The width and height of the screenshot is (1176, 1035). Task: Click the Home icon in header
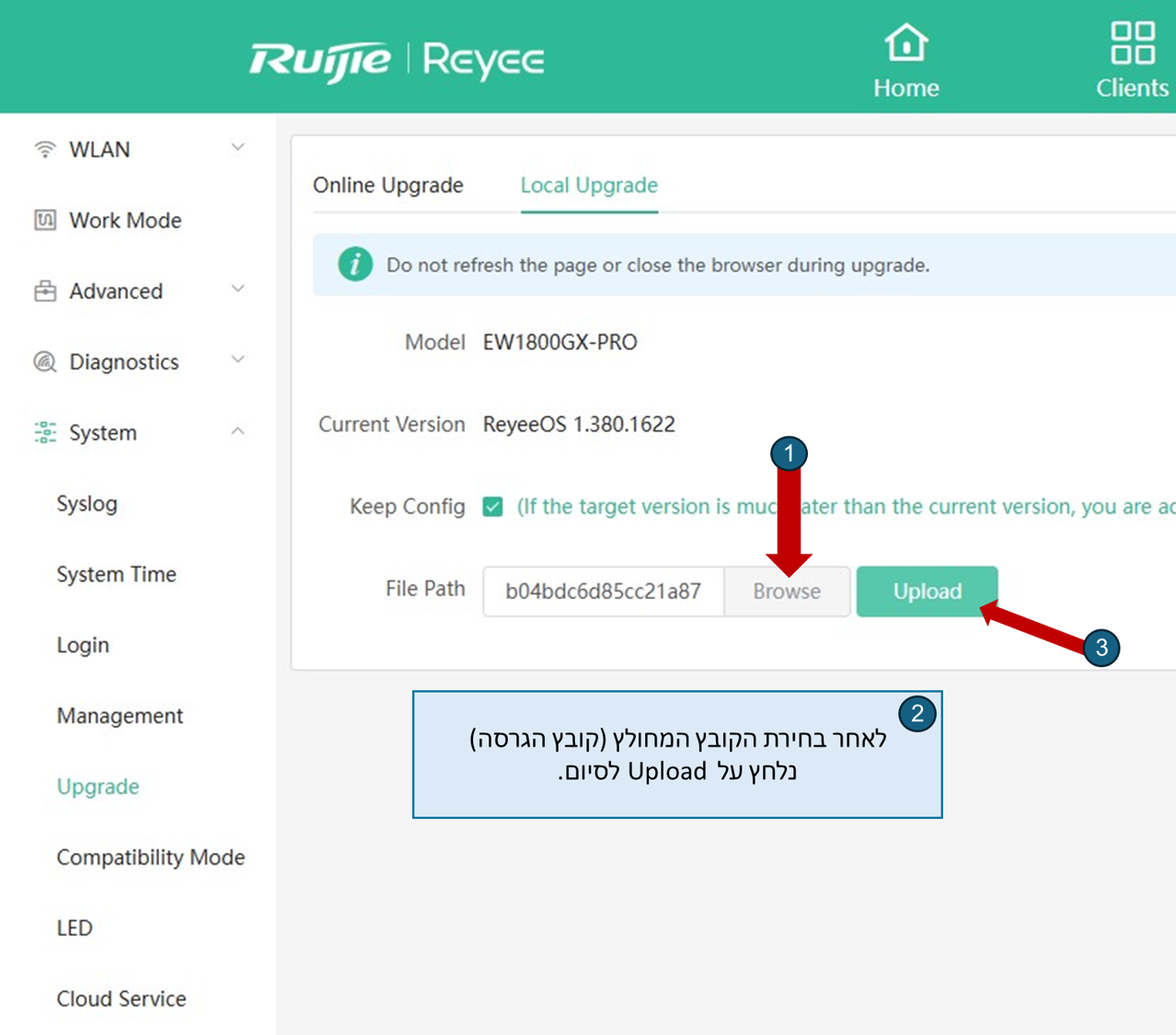point(906,42)
